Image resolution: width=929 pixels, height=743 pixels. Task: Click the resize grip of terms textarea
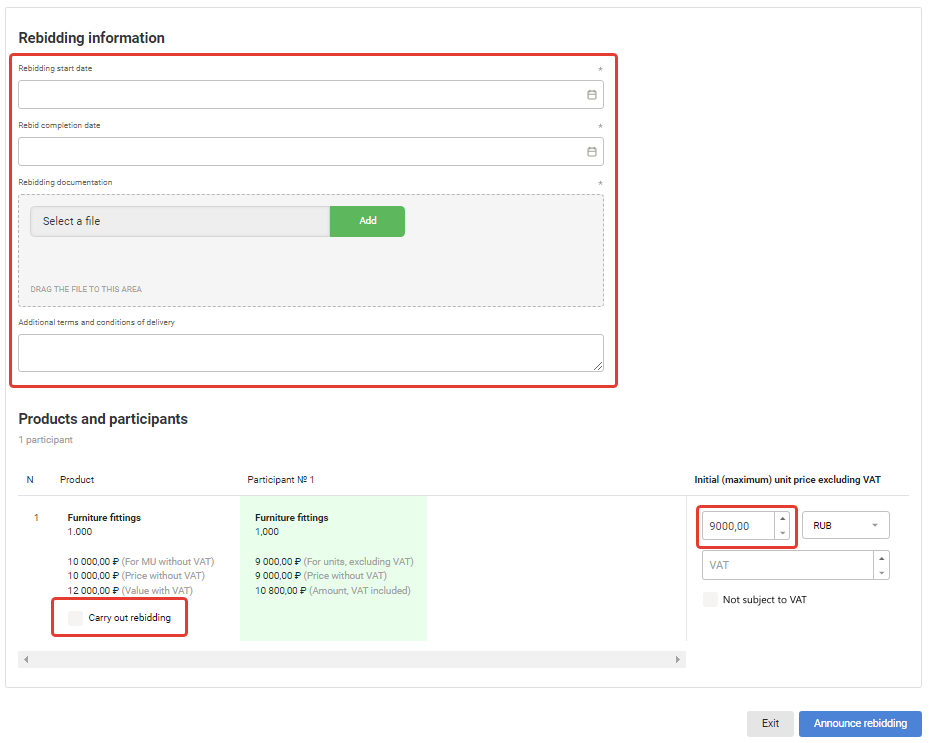(598, 366)
